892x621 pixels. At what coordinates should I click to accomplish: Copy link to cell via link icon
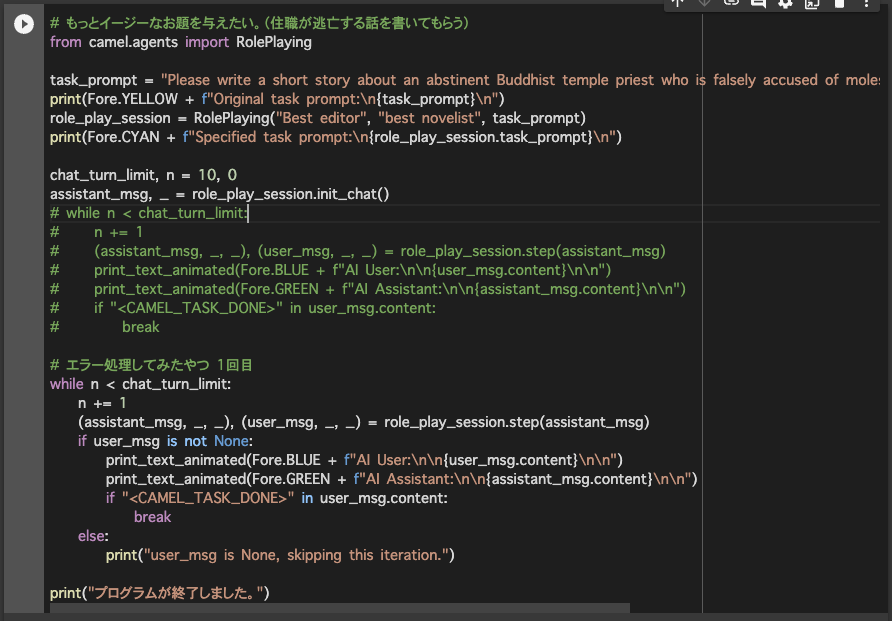[731, 3]
